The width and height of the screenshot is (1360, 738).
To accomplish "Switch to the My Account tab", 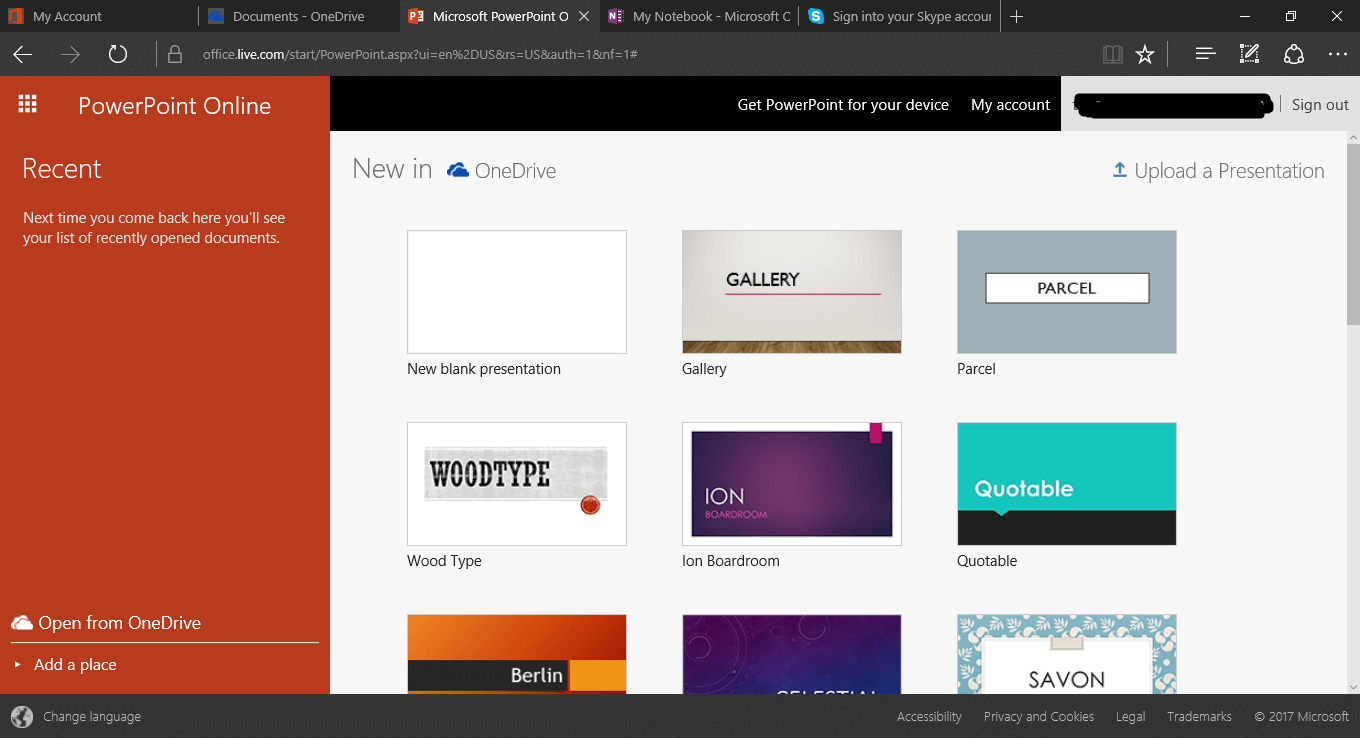I will click(100, 17).
